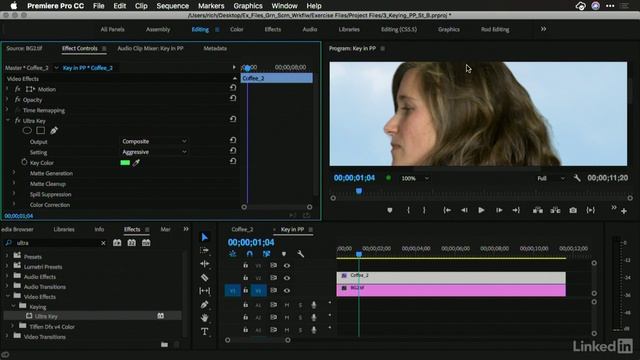The image size is (640, 360).
Task: Reset the Key Color parameter
Action: tap(233, 161)
